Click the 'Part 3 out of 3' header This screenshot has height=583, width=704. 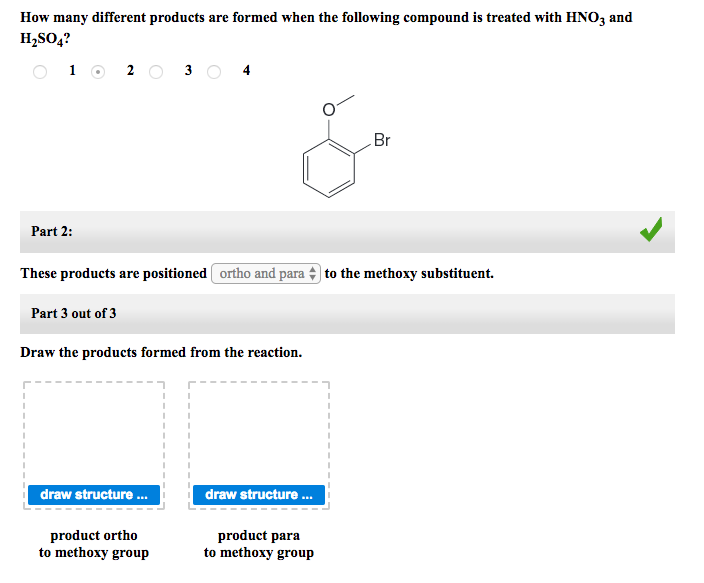pos(347,314)
